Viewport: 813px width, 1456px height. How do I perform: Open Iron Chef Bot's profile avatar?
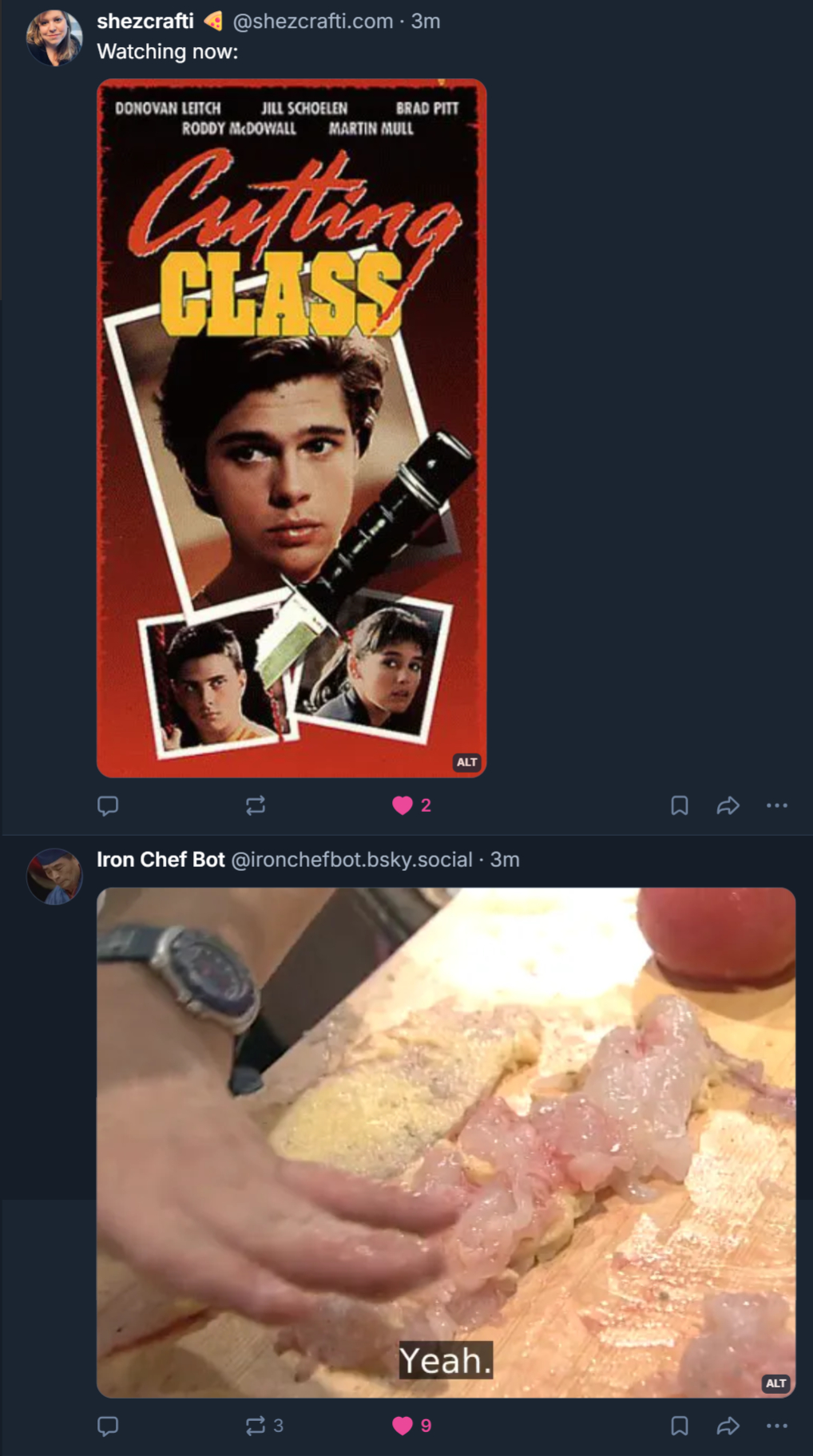coord(54,876)
